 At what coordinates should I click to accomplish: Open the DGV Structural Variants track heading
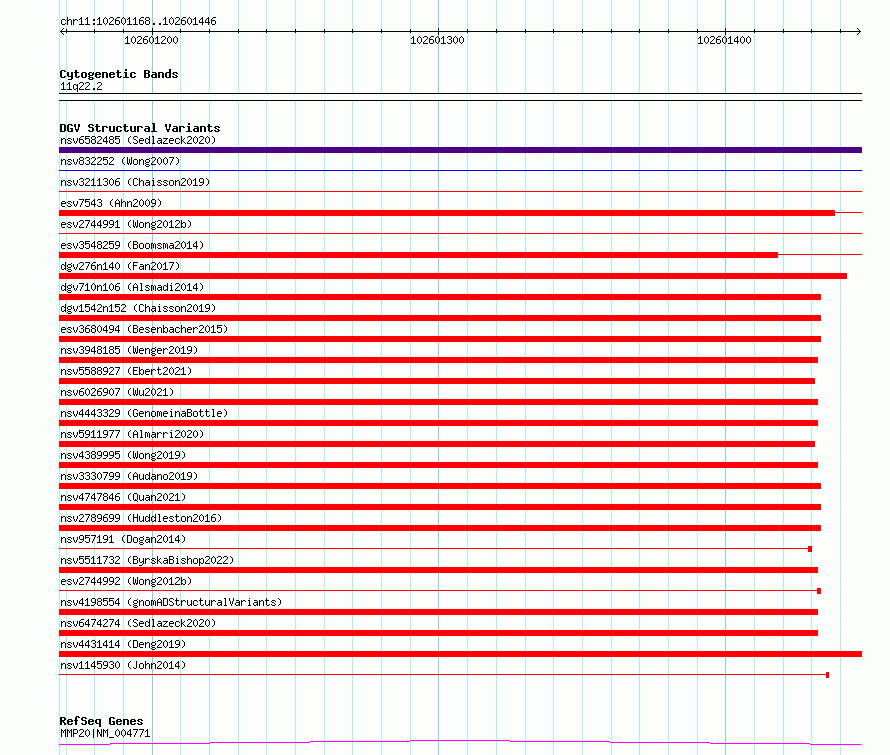click(140, 128)
